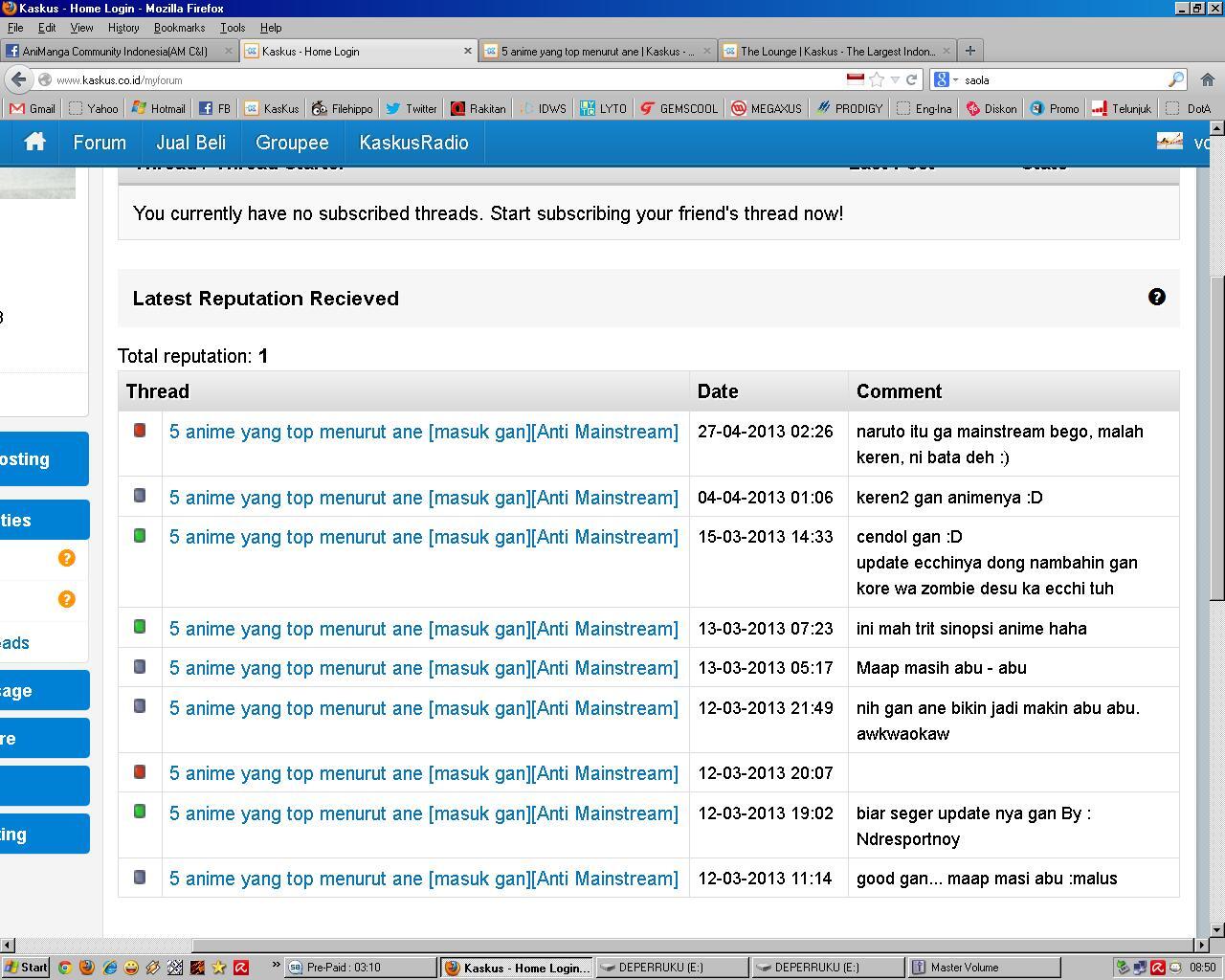Image resolution: width=1225 pixels, height=980 pixels.
Task: Expand hidden quick launch chevron
Action: 276,965
